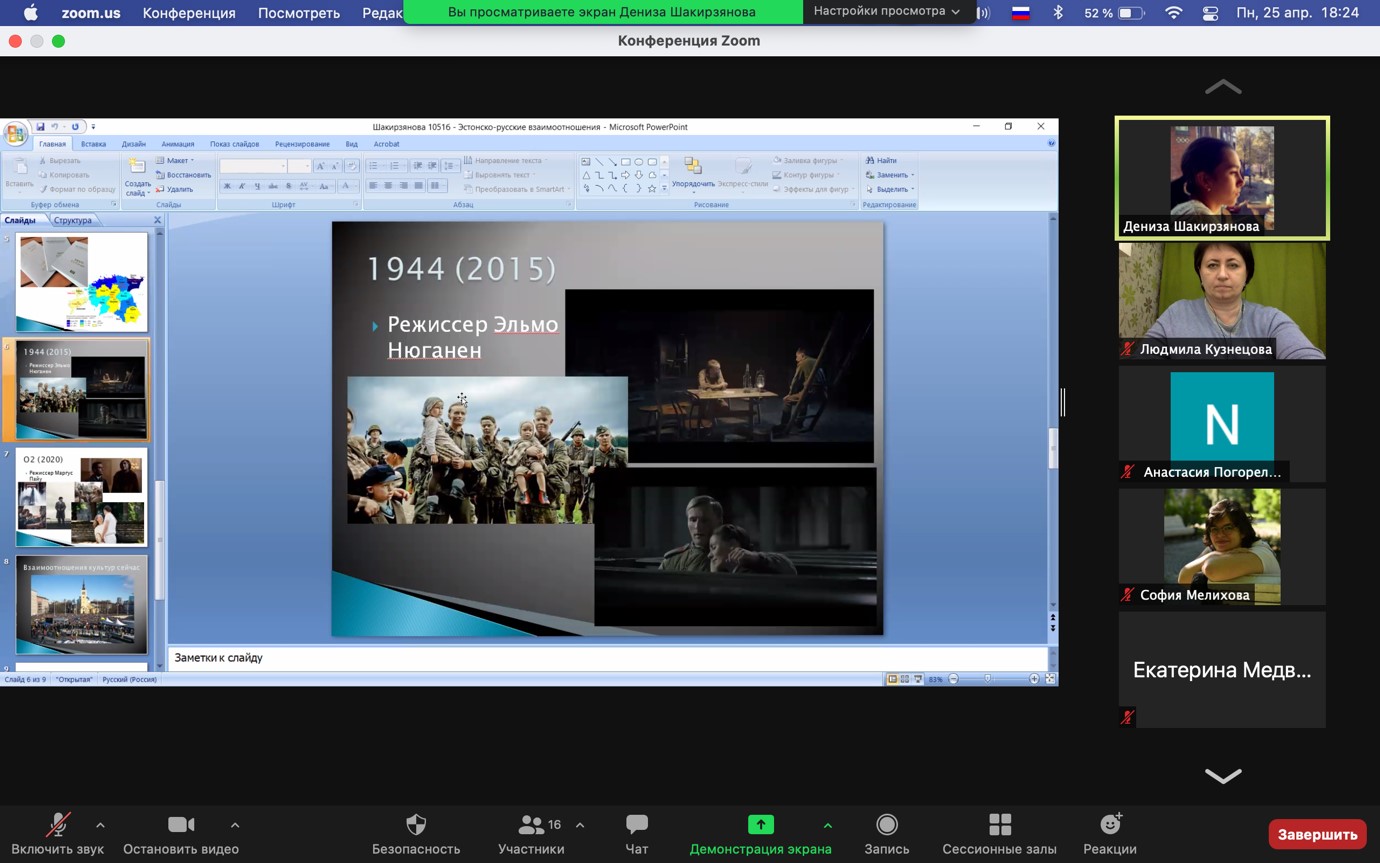Viewport: 1380px width, 863px height.
Task: Select Людмила Кузнецова video tile
Action: (1222, 301)
